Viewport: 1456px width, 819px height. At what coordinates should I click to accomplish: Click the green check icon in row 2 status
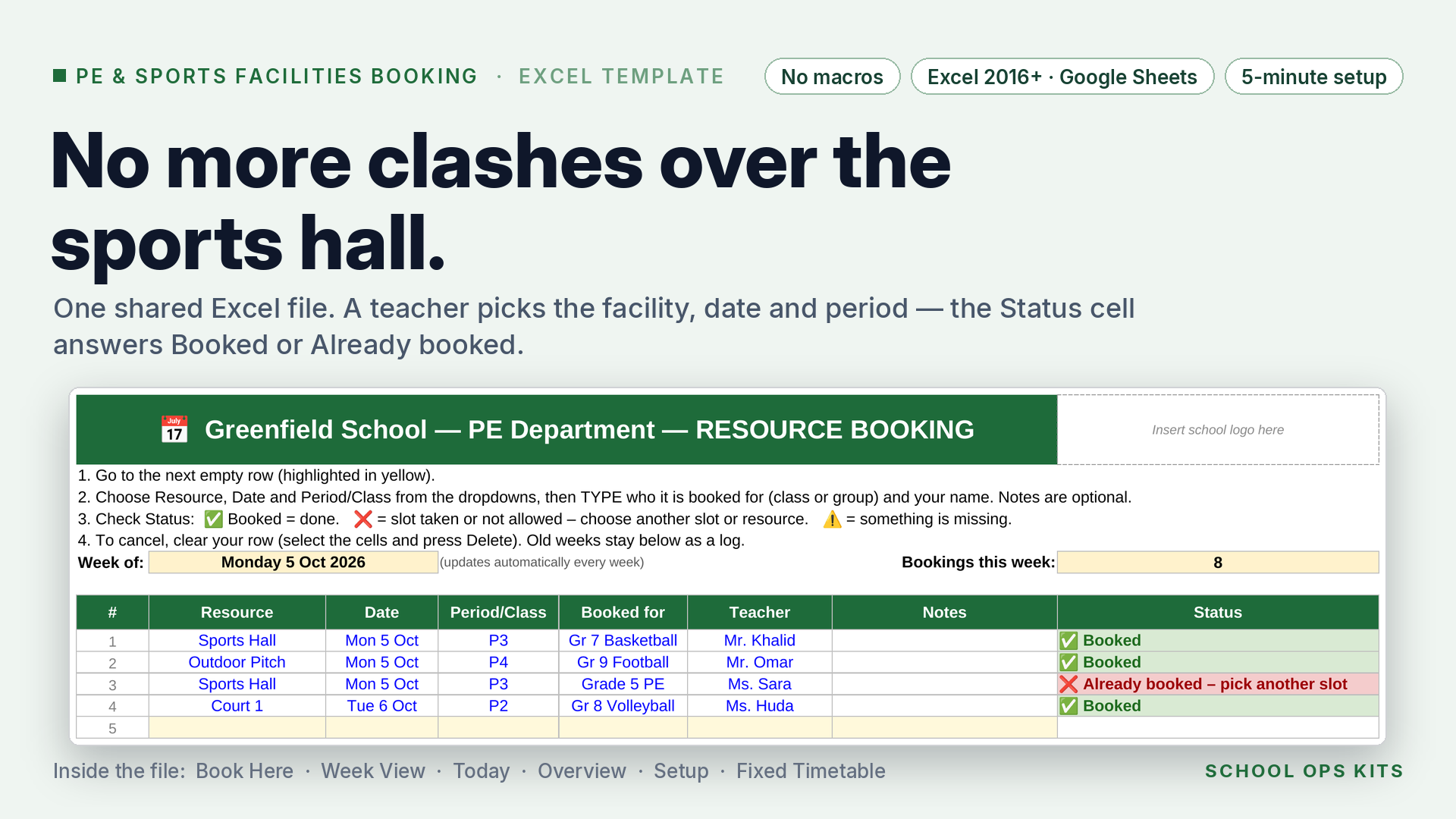pos(1068,663)
